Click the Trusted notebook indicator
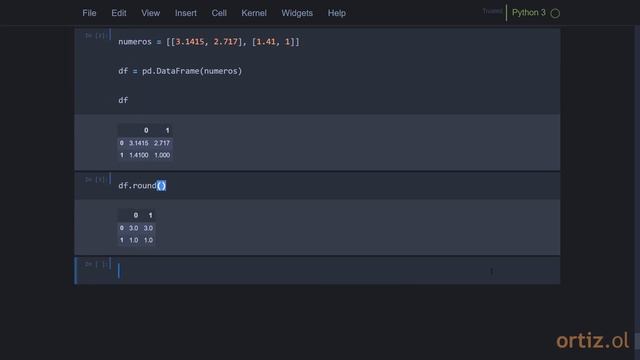The image size is (640, 360). [492, 11]
